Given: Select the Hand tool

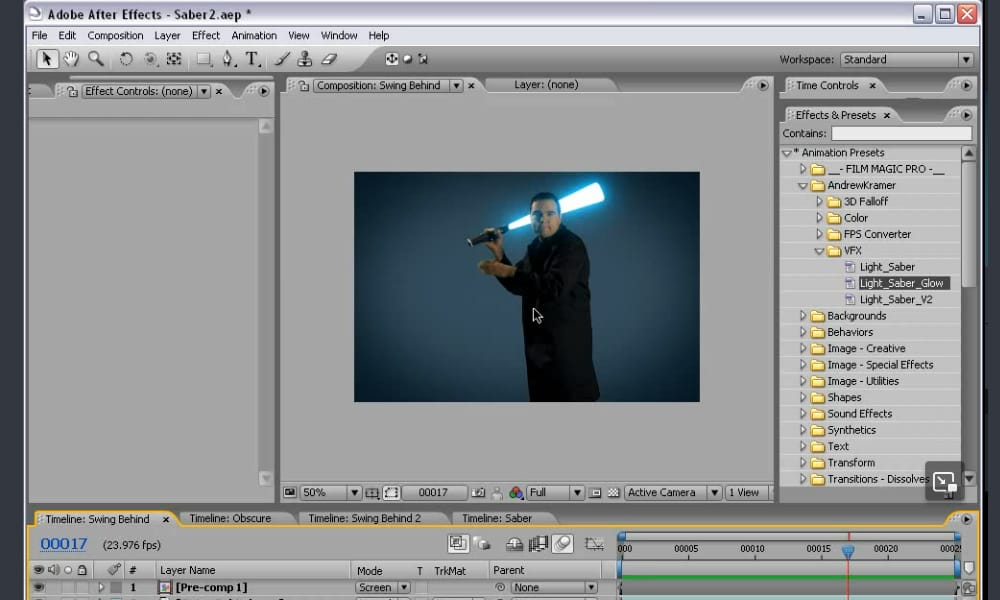Looking at the screenshot, I should (70, 59).
